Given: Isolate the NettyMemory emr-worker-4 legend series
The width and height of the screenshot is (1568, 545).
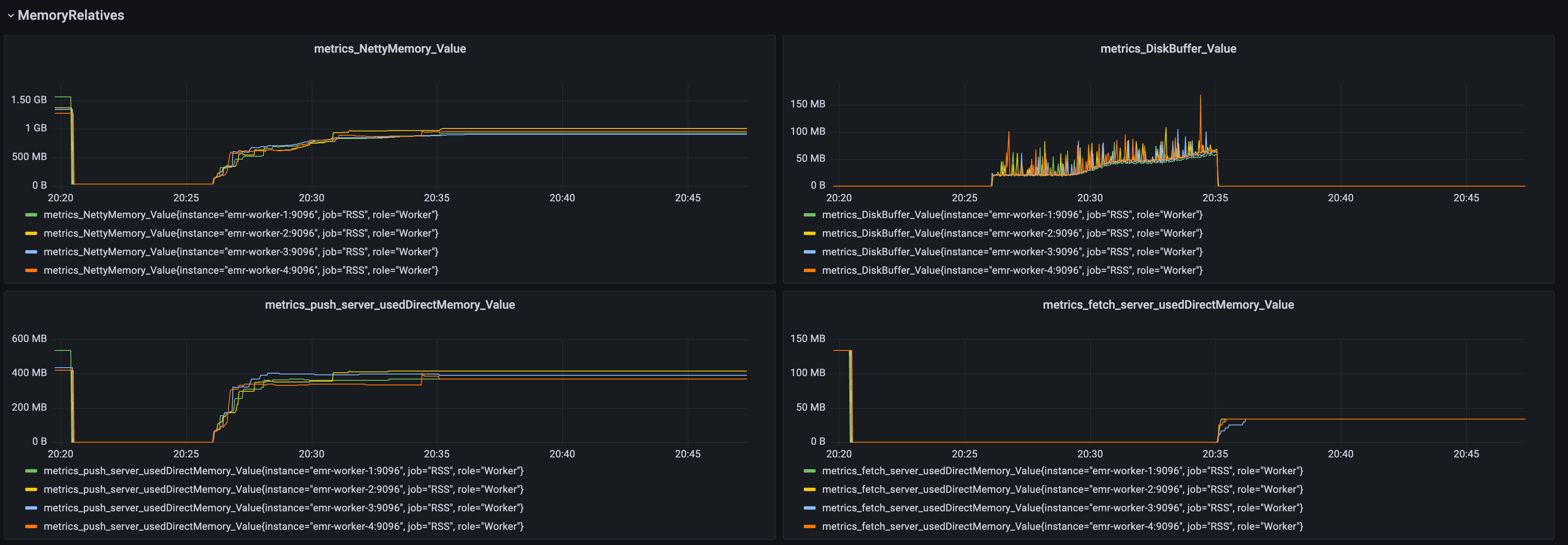Looking at the screenshot, I should tap(241, 270).
